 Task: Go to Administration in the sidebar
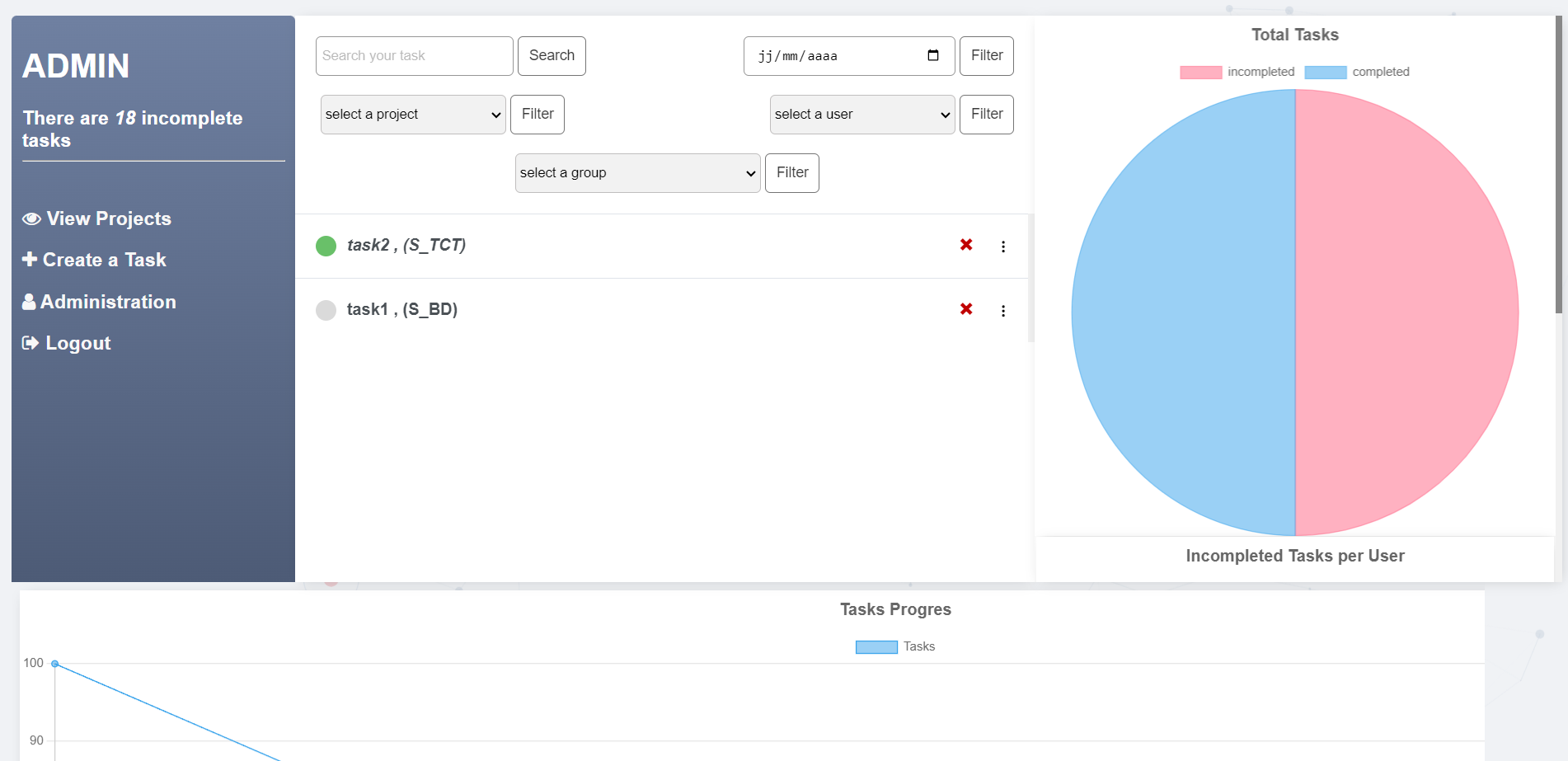coord(108,302)
